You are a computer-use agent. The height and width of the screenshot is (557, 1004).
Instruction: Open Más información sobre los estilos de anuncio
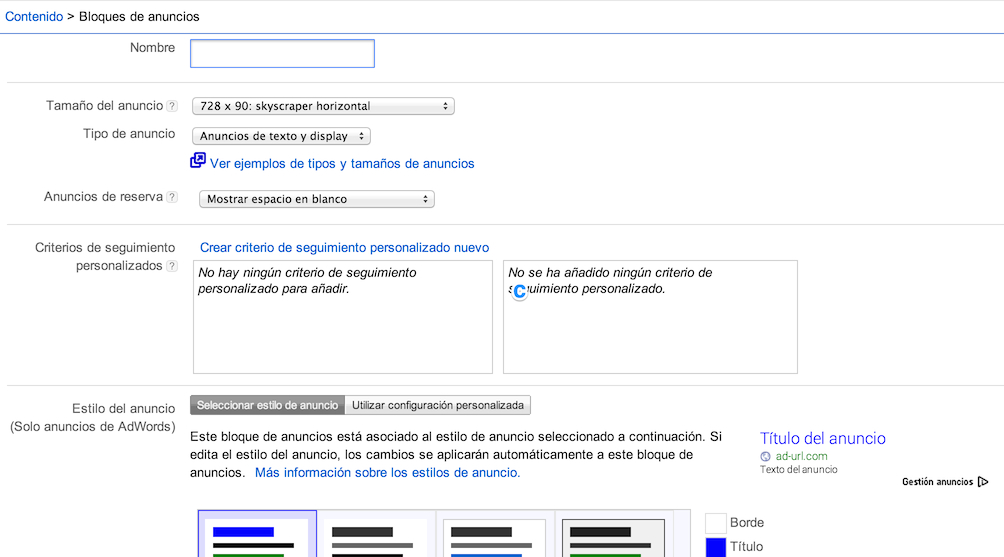click(387, 473)
